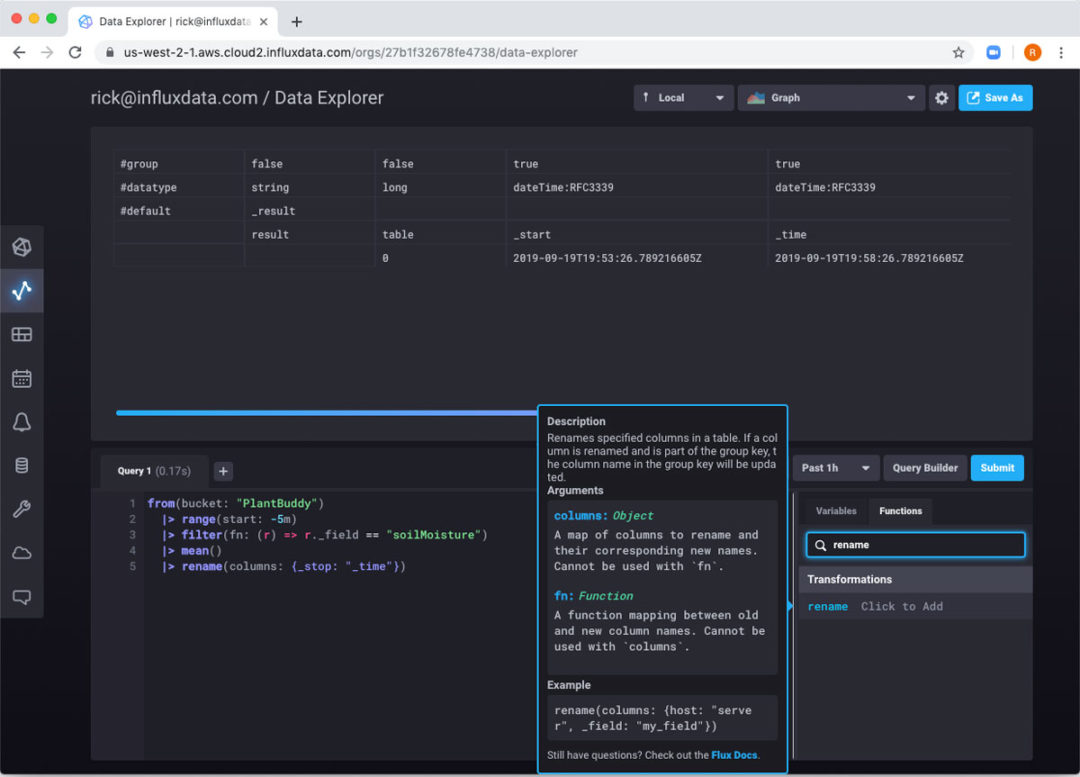Viewport: 1080px width, 777px height.
Task: Switch to Query Builder
Action: (925, 468)
